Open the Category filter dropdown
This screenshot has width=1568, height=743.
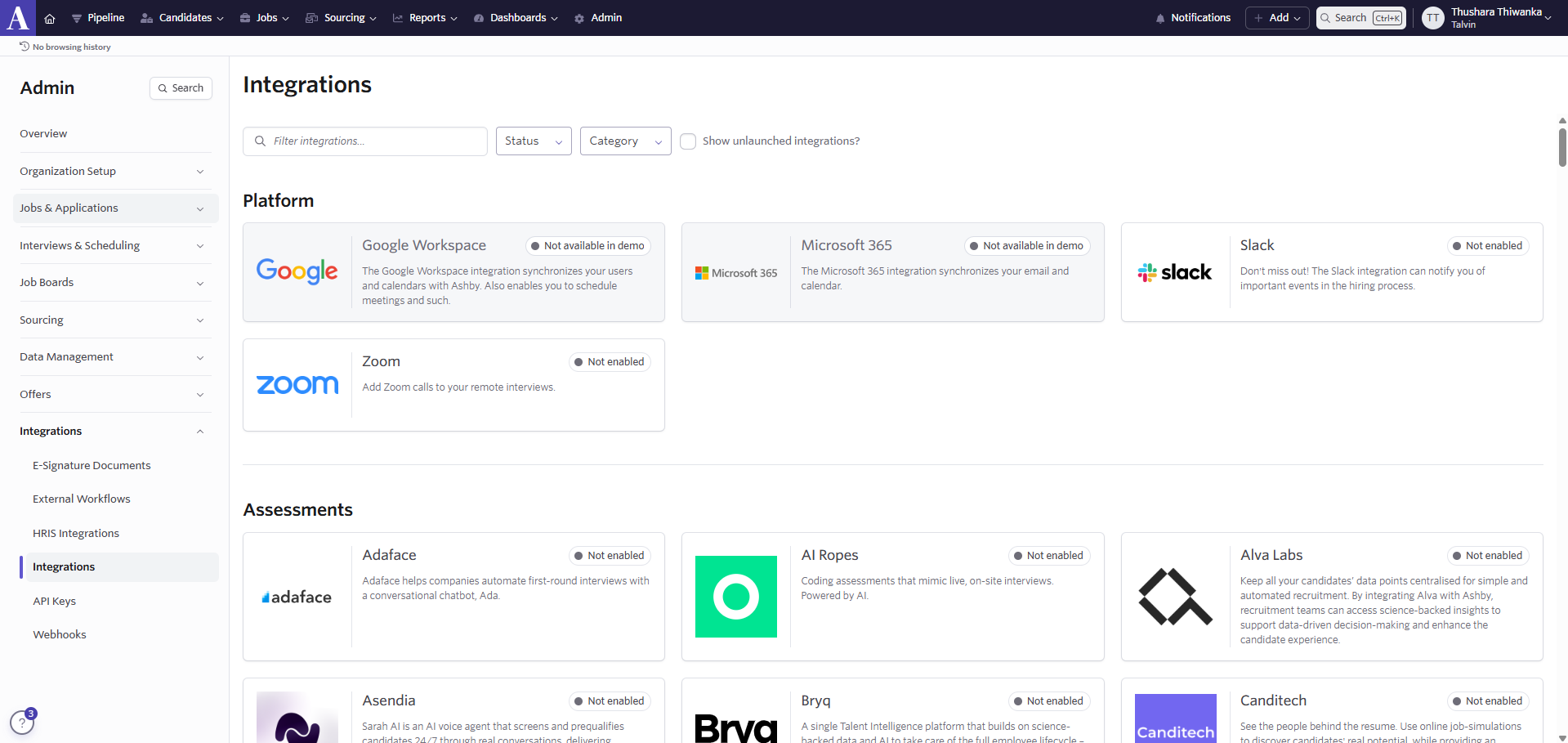626,141
